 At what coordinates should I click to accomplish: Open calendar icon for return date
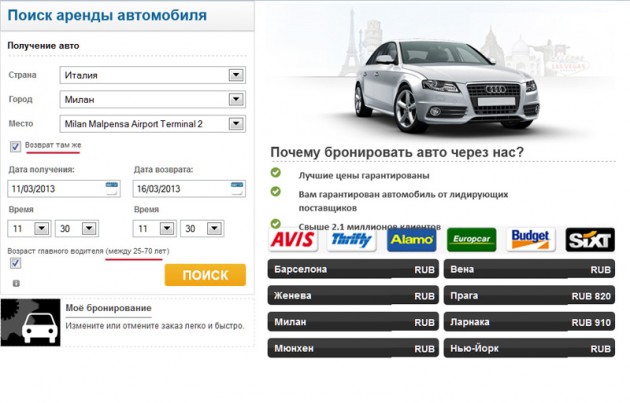tap(237, 188)
